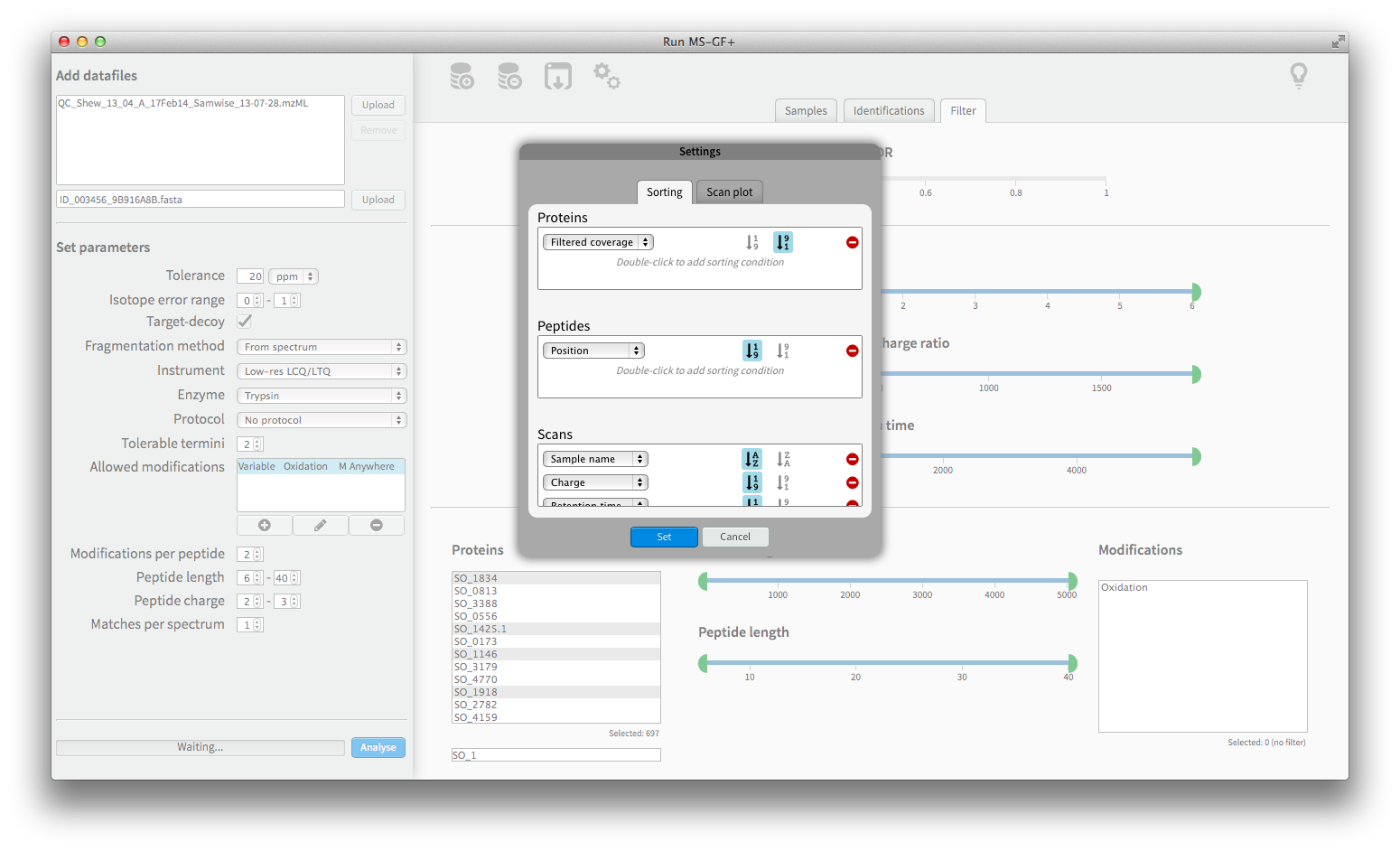
Task: Select protein SO_1834 in the list
Action: (556, 578)
